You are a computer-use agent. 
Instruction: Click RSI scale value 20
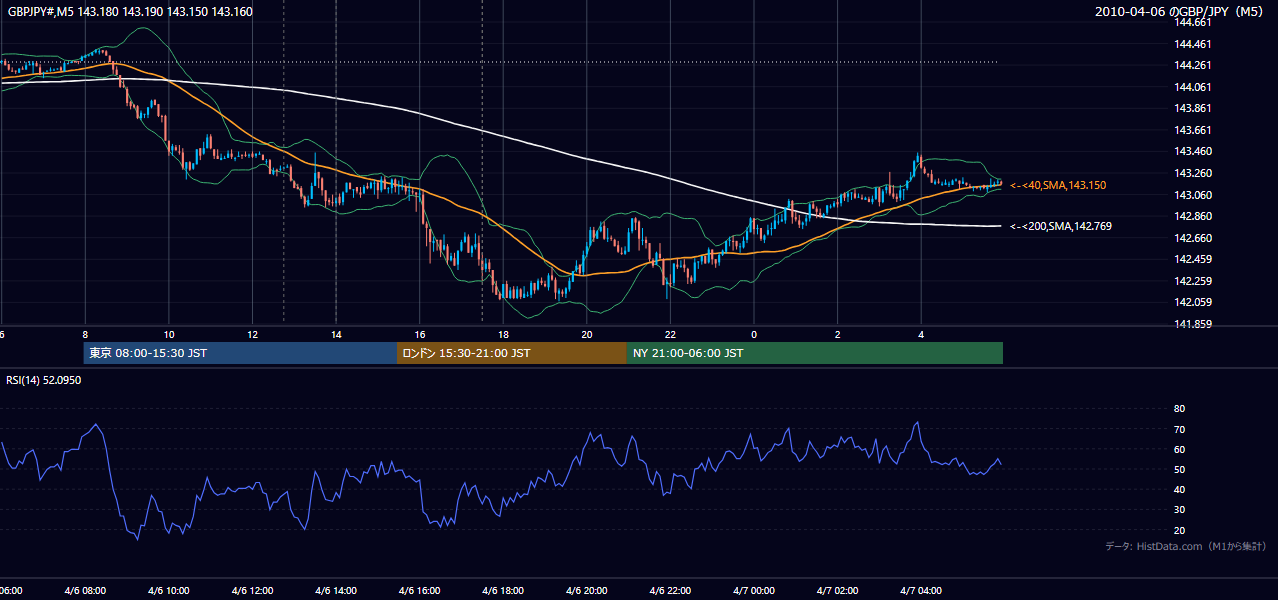click(1179, 530)
